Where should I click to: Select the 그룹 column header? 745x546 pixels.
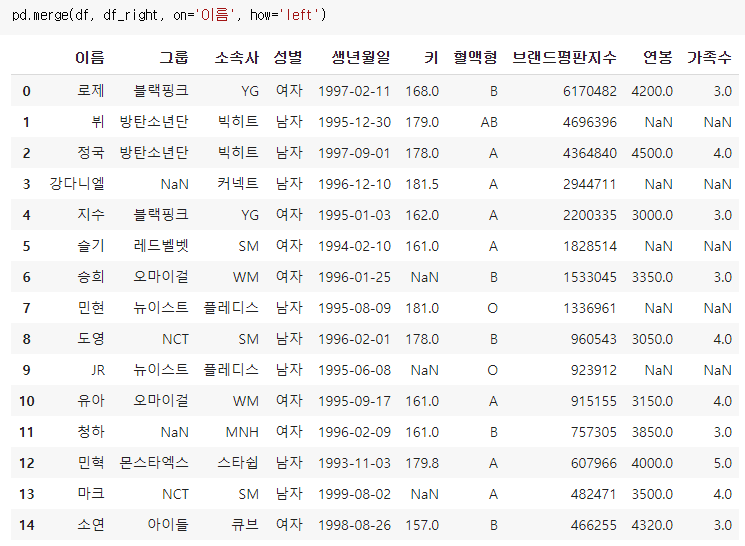[x=174, y=57]
